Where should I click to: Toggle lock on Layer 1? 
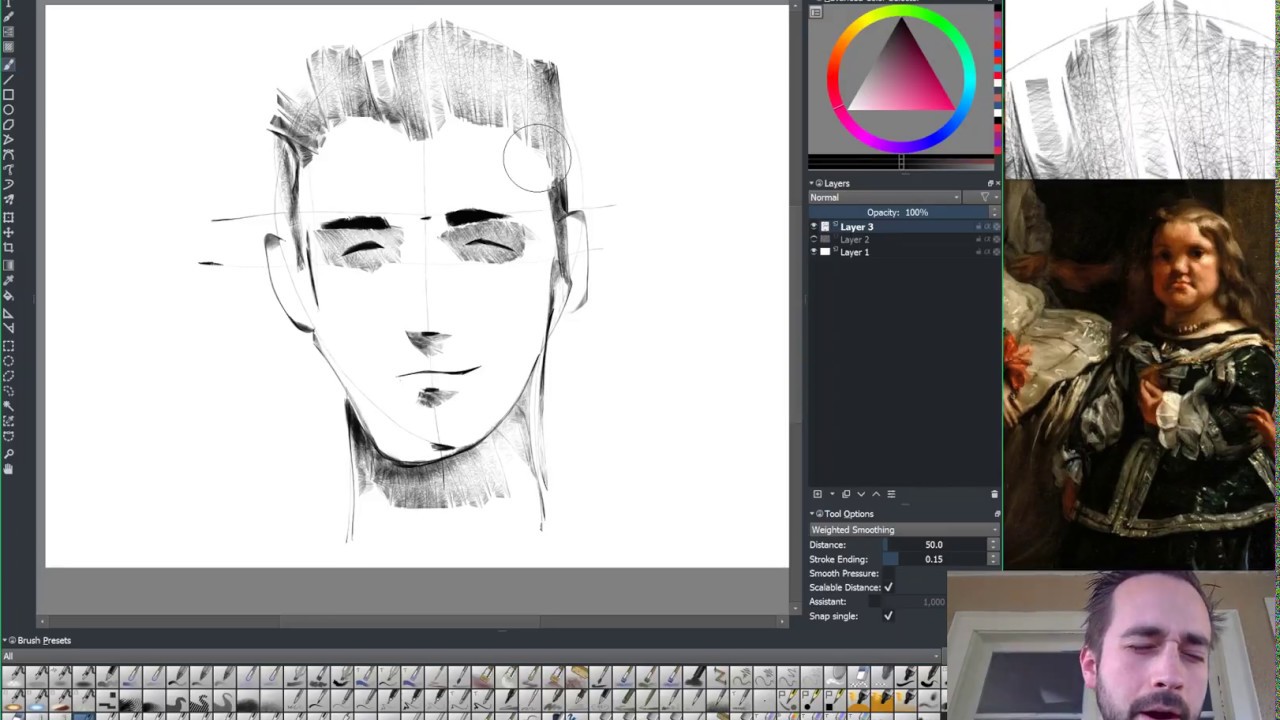click(x=978, y=252)
